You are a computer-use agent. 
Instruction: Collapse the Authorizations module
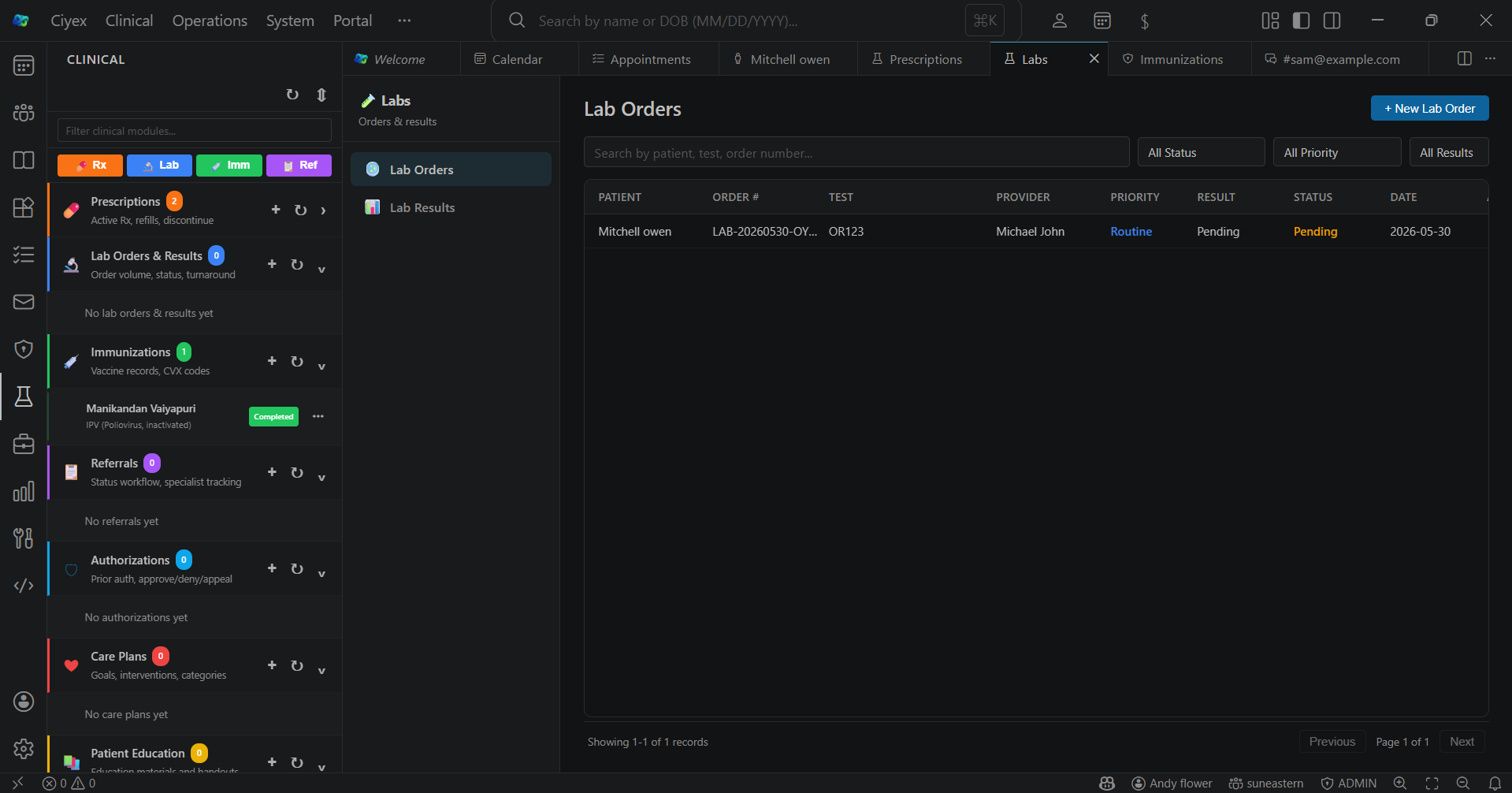click(321, 573)
